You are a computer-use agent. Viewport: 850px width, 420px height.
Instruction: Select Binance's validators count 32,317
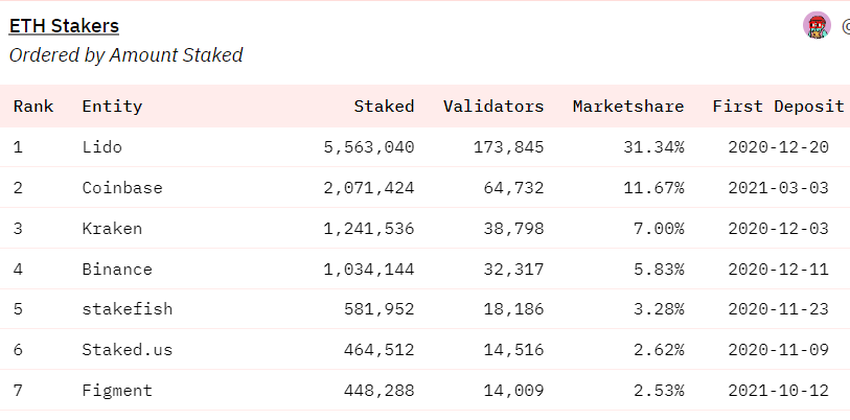point(513,269)
